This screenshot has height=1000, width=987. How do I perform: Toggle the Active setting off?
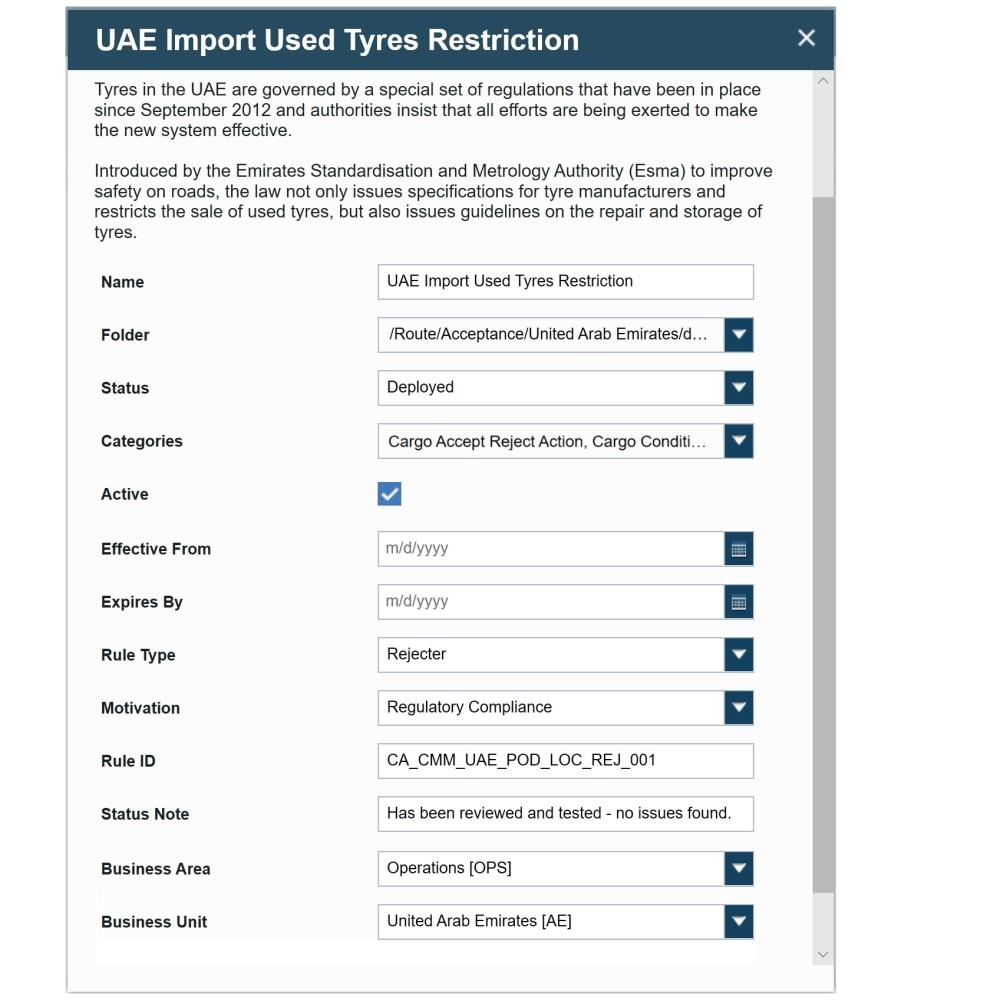click(391, 494)
